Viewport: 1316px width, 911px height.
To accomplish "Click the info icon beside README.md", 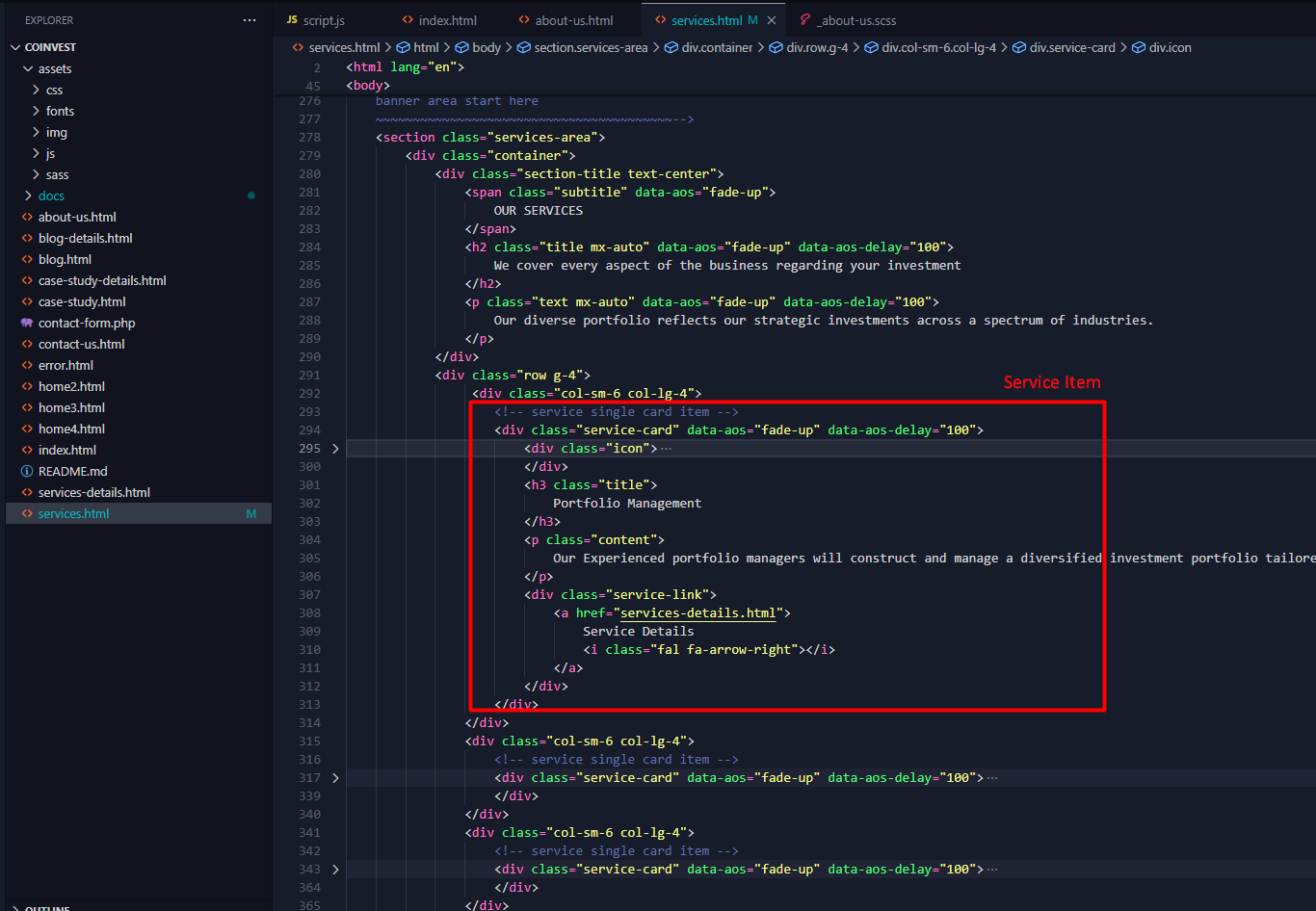I will [x=27, y=471].
